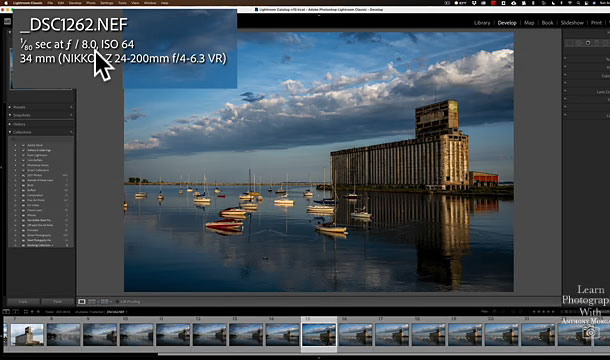This screenshot has height=360, width=610.
Task: Select filmstrip thumbnail numbered 10
Action: (137, 335)
